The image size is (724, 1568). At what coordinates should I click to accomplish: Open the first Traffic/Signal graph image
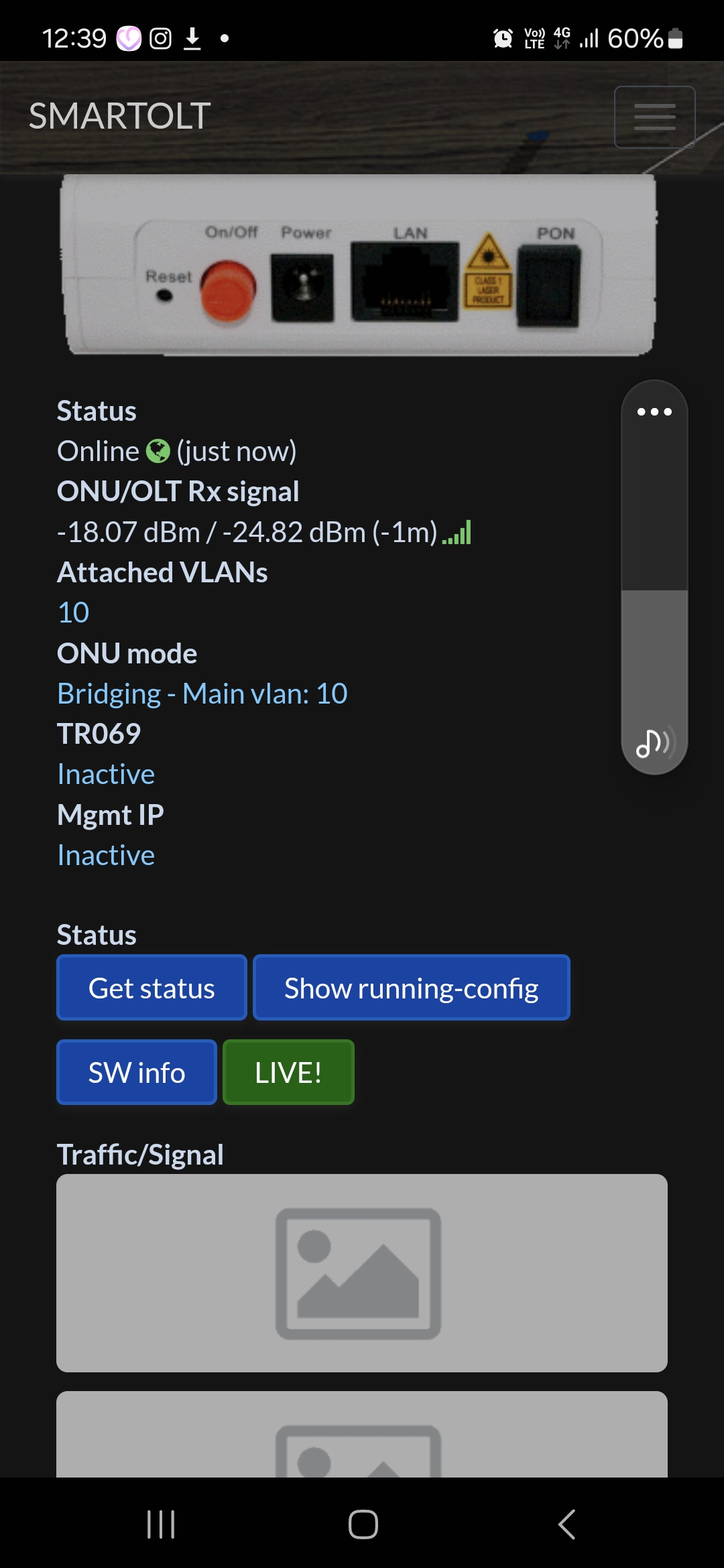click(362, 1272)
